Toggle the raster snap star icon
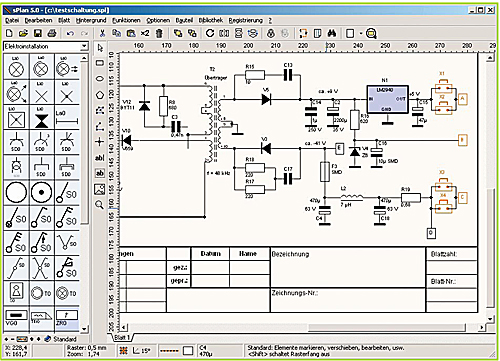Screen dimensions: 500x361 [x=124, y=351]
